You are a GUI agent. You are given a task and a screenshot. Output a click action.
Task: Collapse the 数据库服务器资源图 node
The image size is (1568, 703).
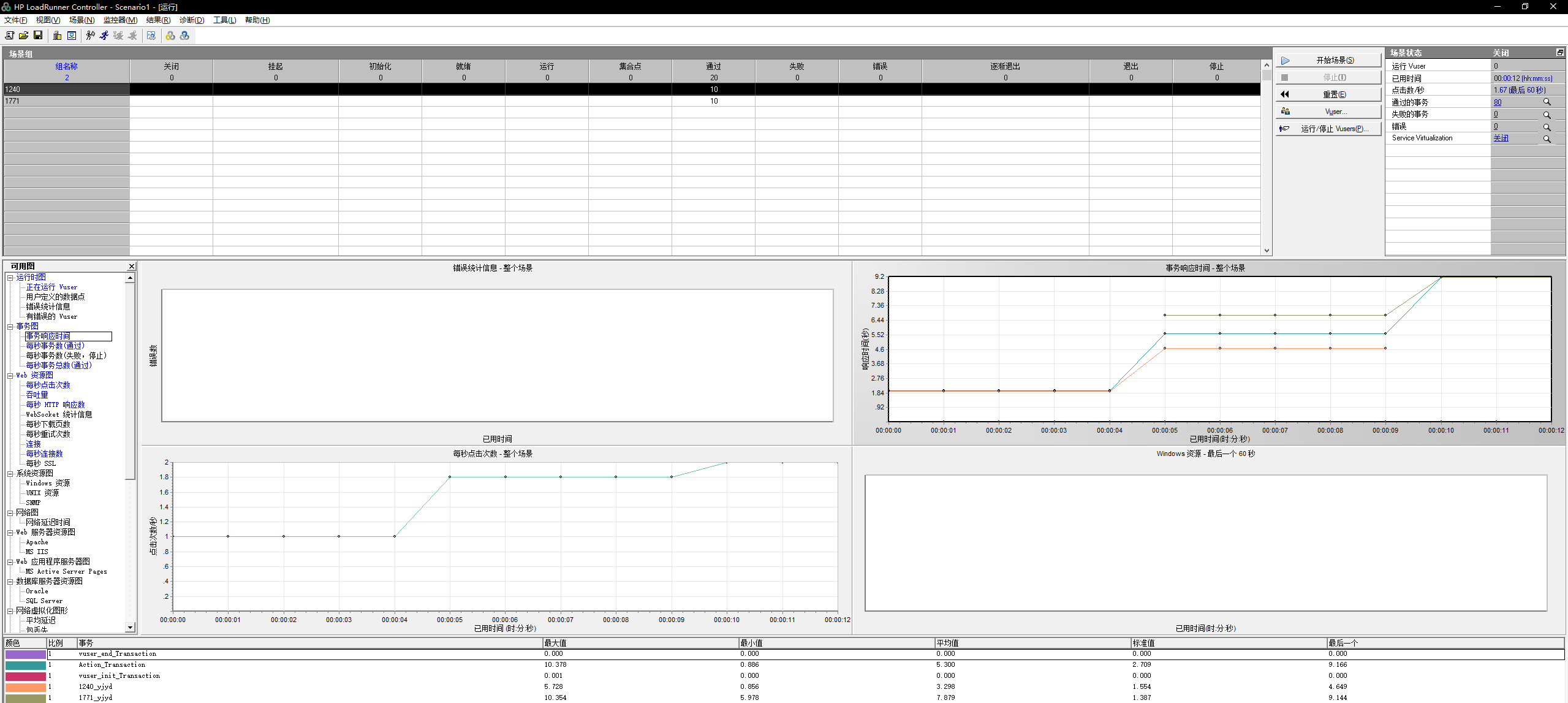pyautogui.click(x=10, y=582)
